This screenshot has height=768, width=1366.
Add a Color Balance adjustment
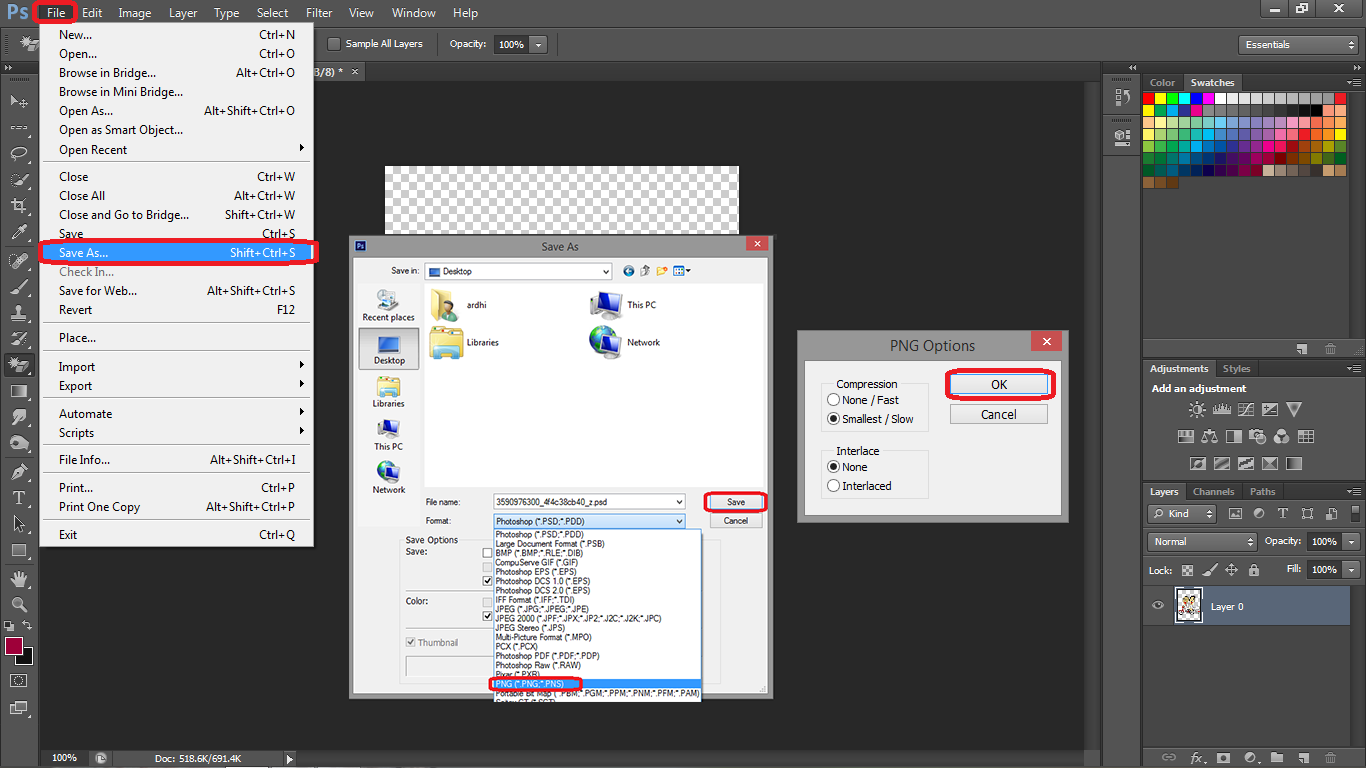click(x=1209, y=437)
